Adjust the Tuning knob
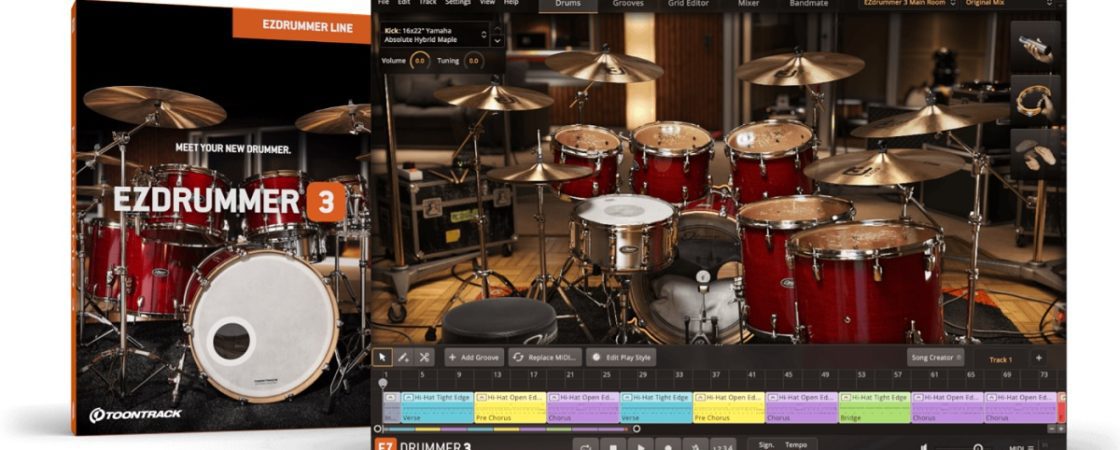 (x=474, y=61)
